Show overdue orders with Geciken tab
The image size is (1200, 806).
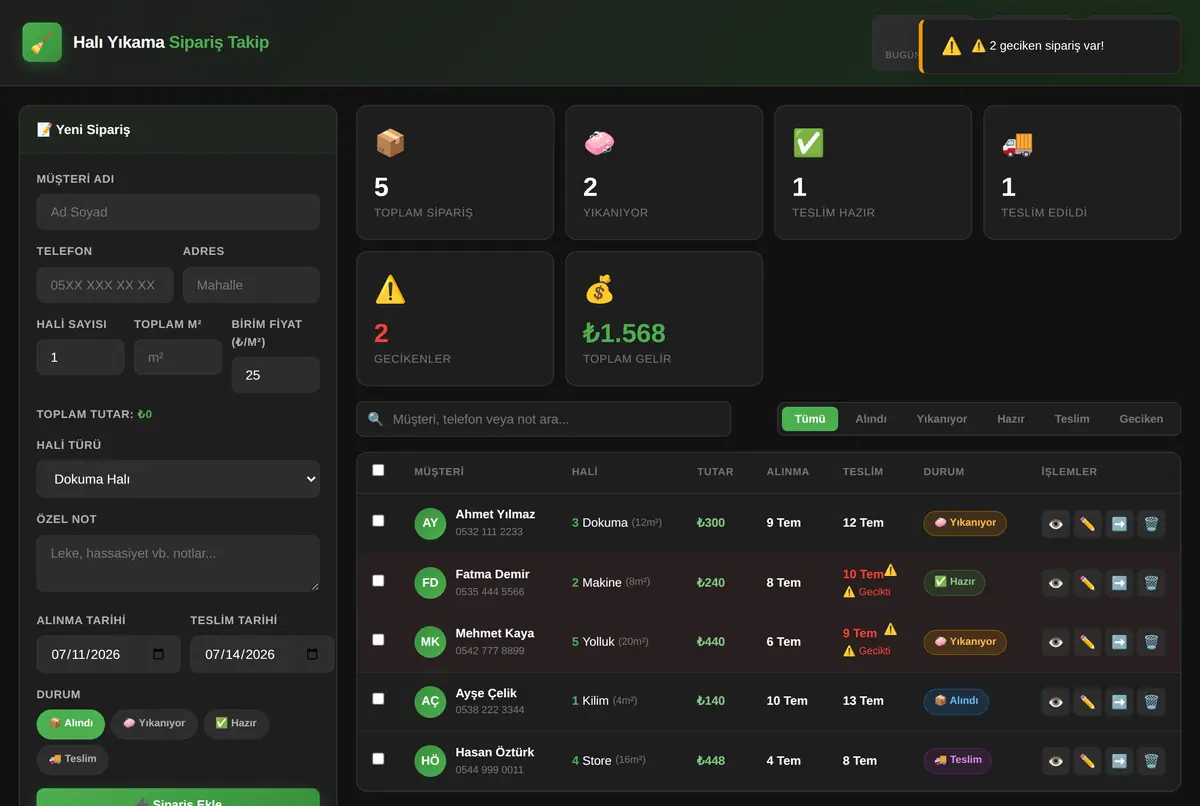(x=1141, y=419)
